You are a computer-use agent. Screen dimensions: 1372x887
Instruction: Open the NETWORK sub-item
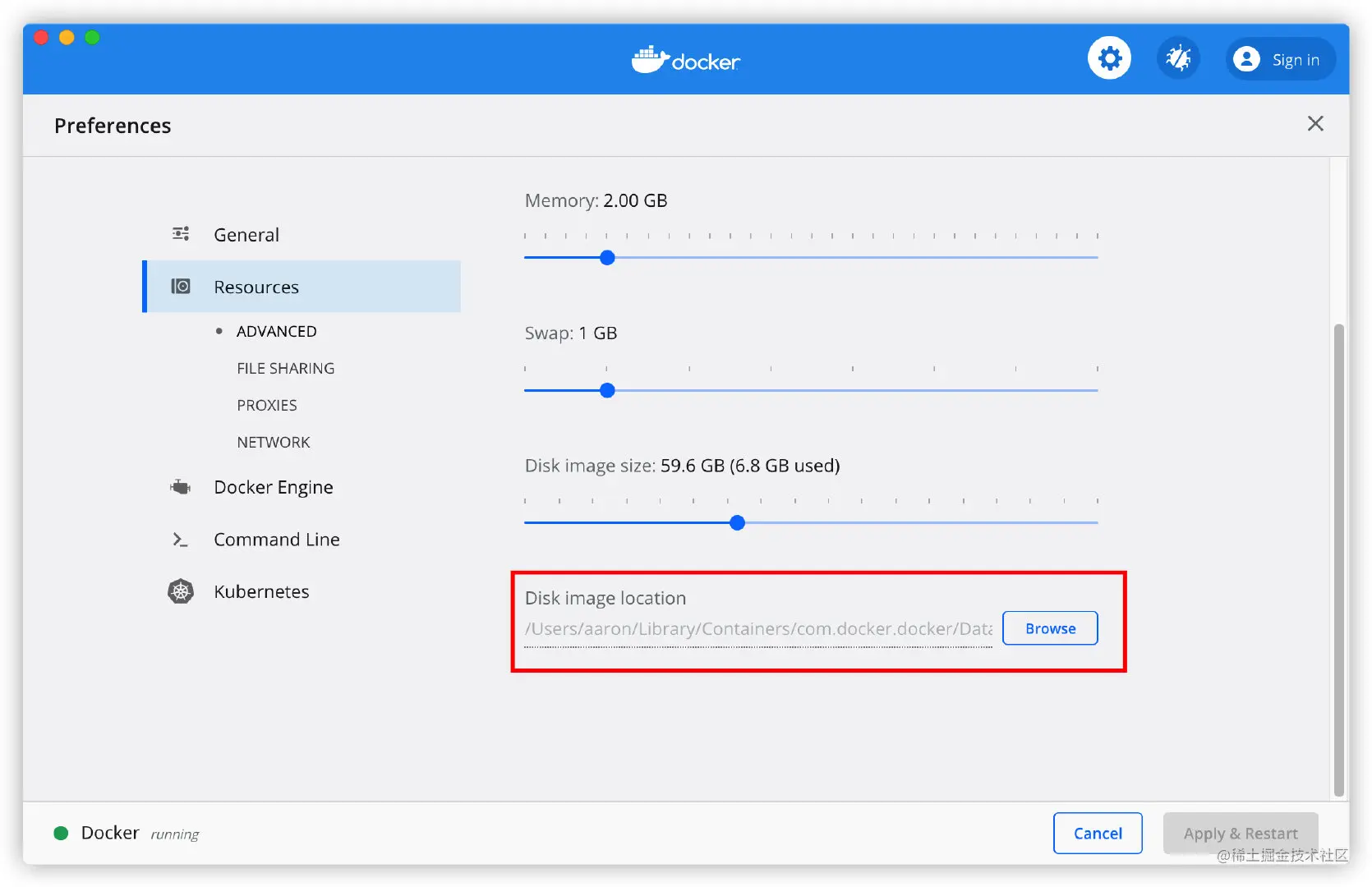point(273,442)
